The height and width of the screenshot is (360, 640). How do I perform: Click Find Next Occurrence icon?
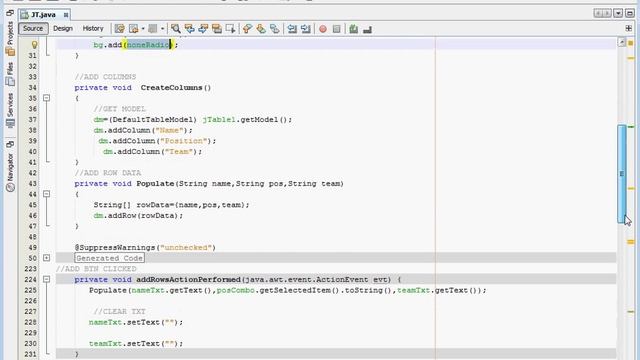[x=203, y=29]
